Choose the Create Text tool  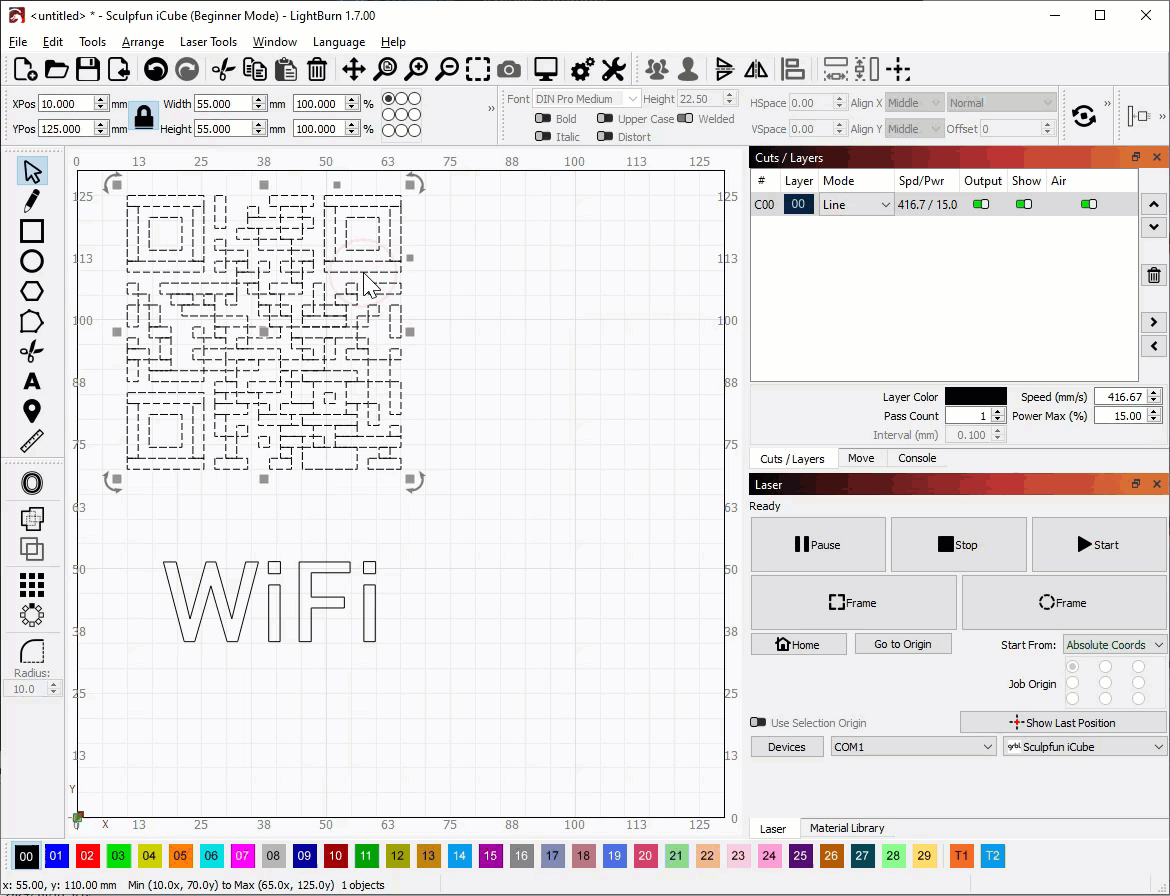coord(32,381)
